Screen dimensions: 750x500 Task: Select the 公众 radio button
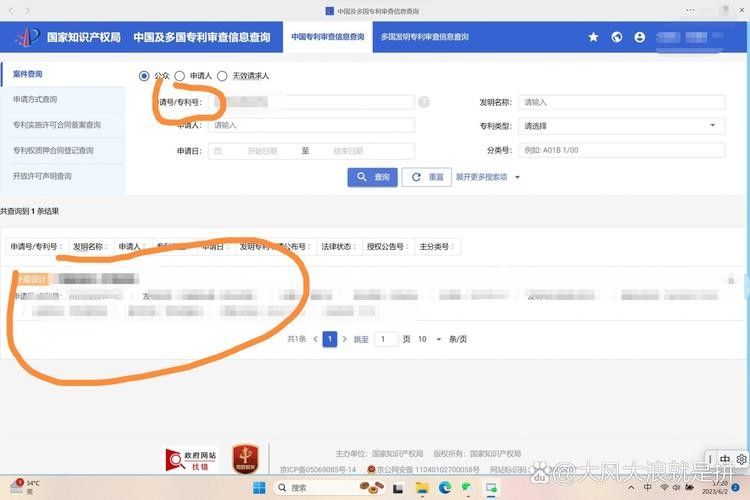(144, 76)
